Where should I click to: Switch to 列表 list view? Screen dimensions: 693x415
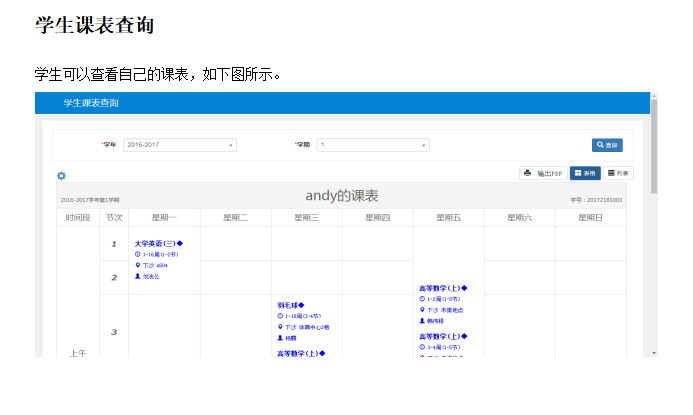(617, 173)
